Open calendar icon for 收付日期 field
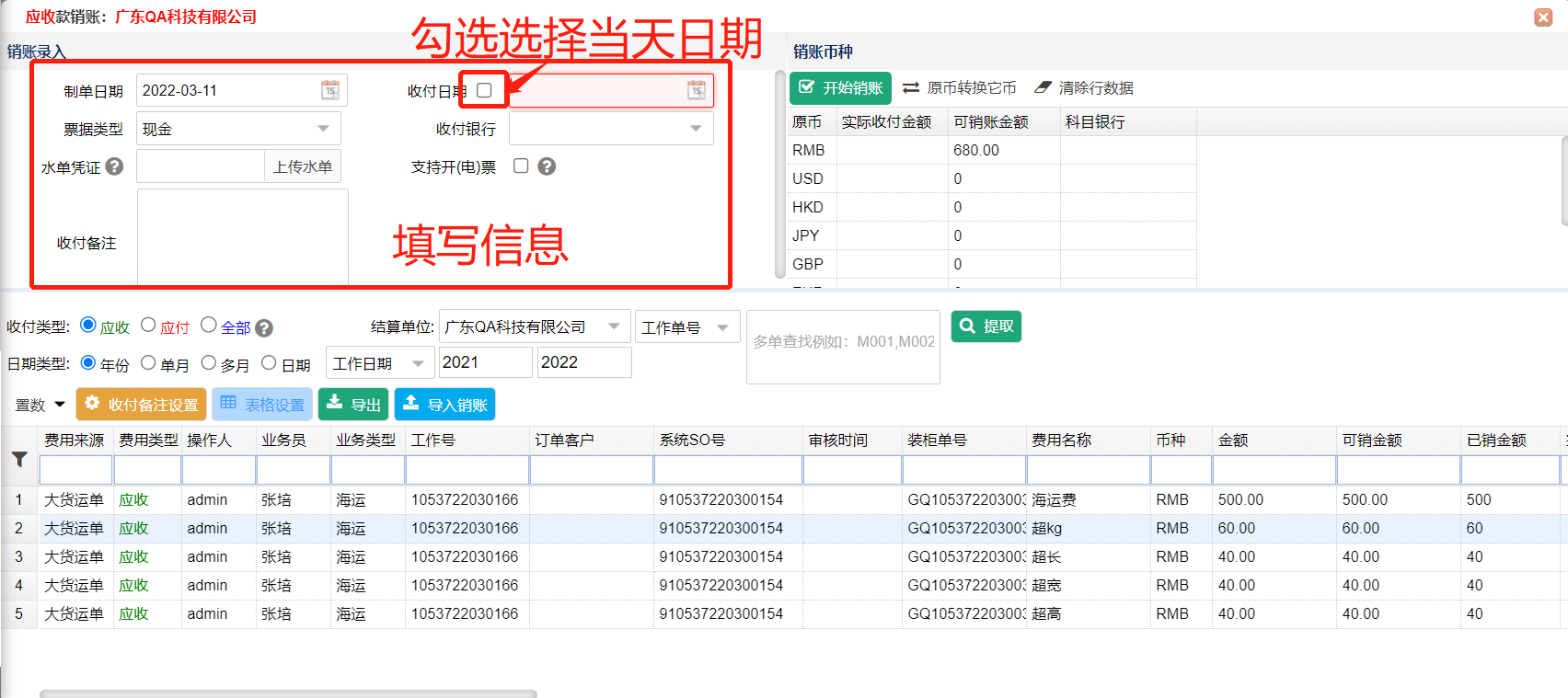 point(697,90)
